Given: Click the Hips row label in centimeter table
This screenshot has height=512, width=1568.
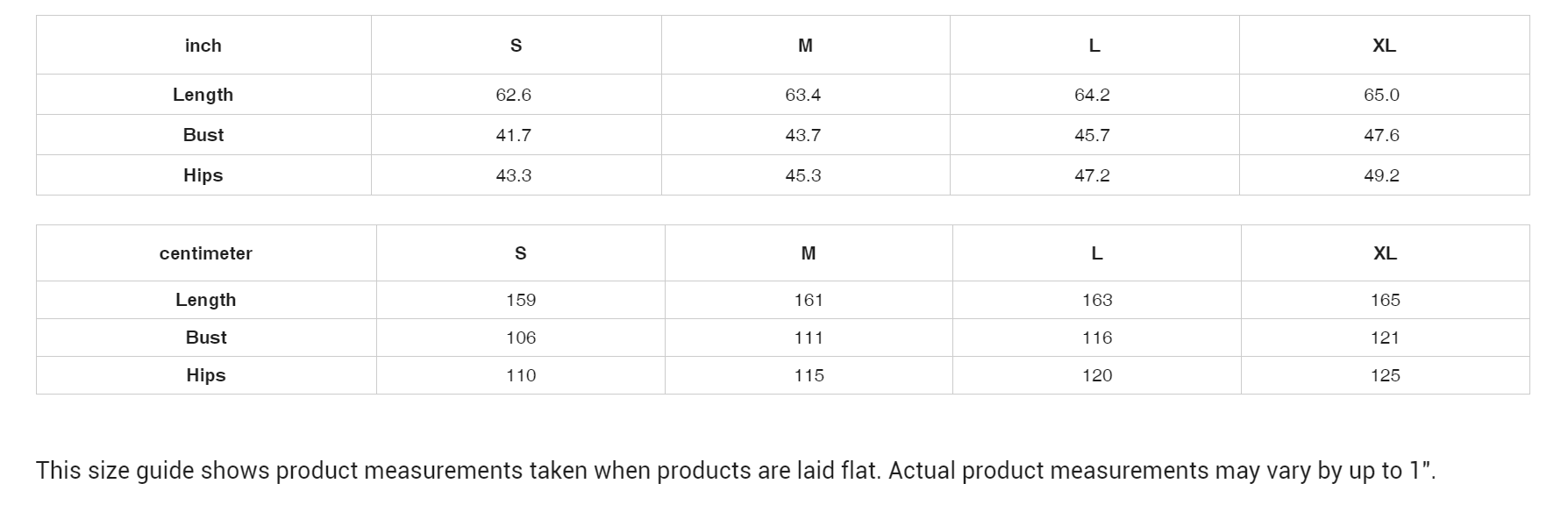Looking at the screenshot, I should (206, 375).
